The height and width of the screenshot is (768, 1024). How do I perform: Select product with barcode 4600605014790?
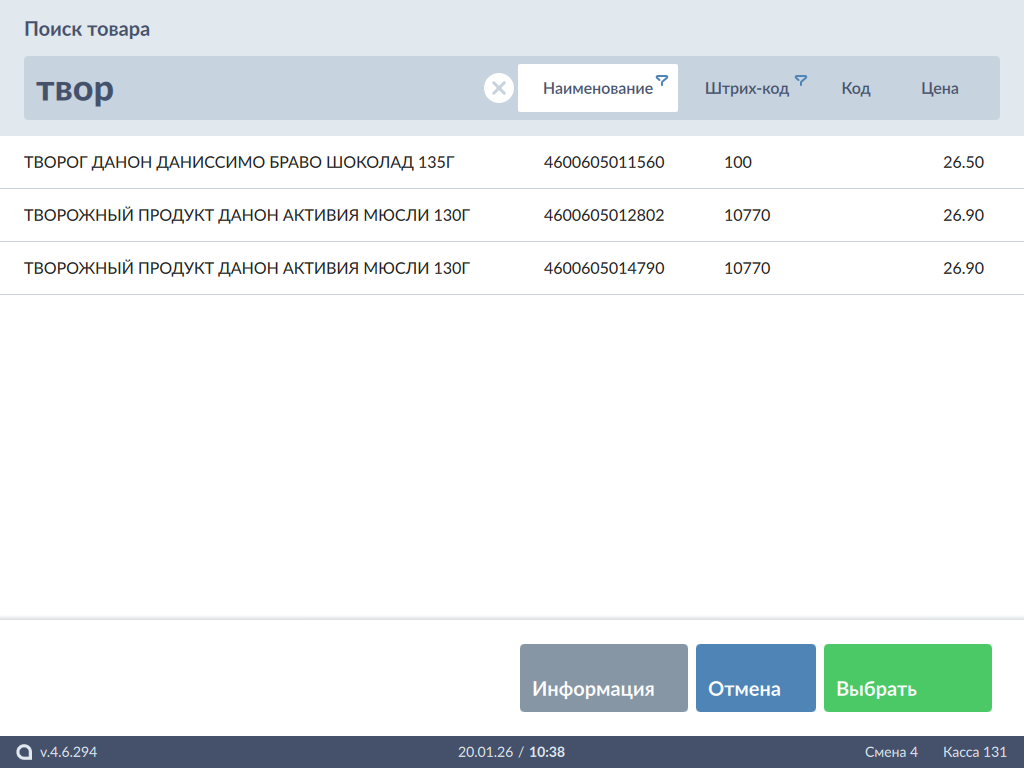604,268
